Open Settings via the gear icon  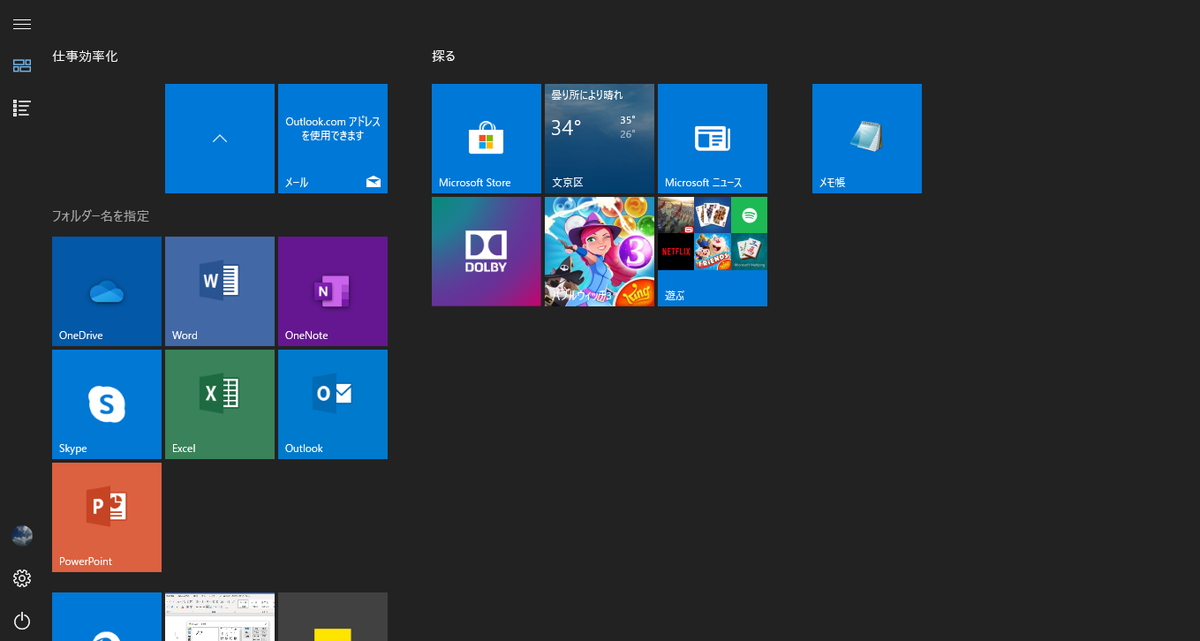coord(22,578)
